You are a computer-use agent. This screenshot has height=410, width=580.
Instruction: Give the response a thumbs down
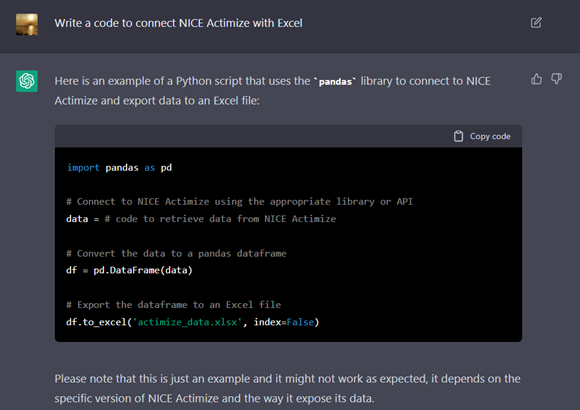(556, 79)
